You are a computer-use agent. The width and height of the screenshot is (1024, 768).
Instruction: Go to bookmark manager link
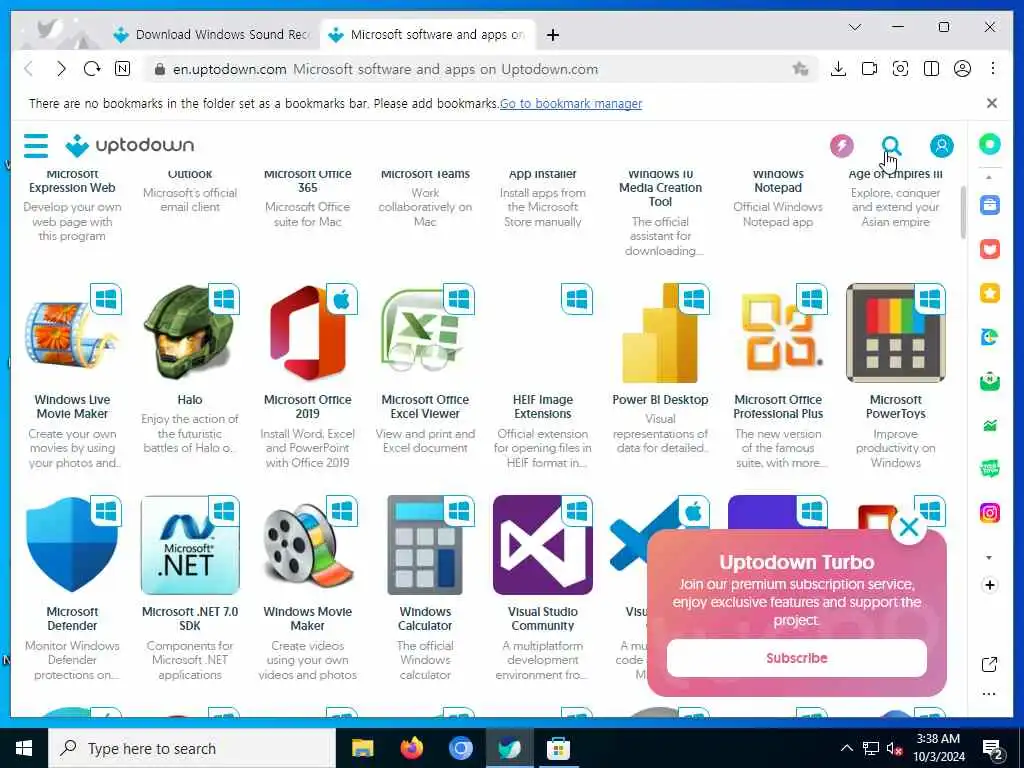point(571,103)
